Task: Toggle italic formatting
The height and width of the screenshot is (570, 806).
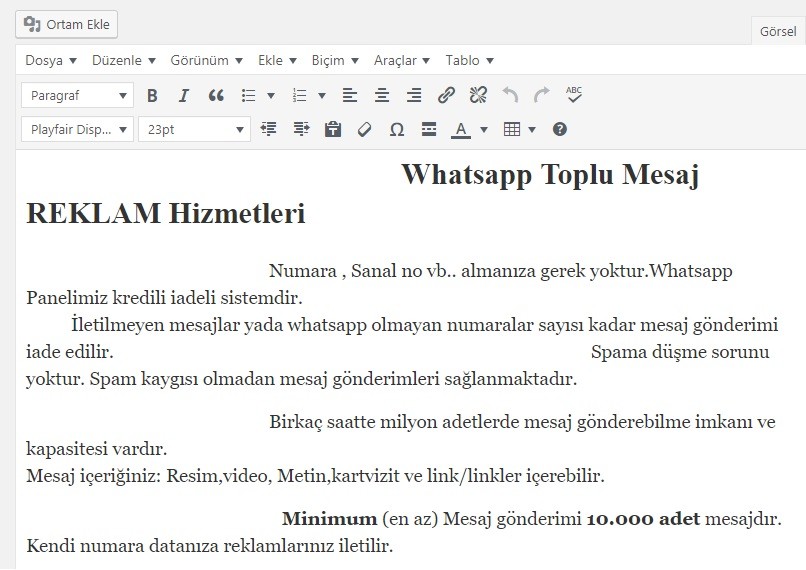Action: coord(184,95)
